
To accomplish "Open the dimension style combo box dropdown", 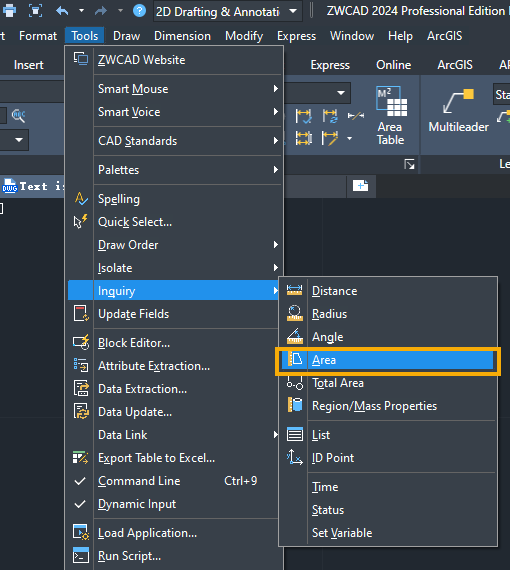I will point(341,93).
